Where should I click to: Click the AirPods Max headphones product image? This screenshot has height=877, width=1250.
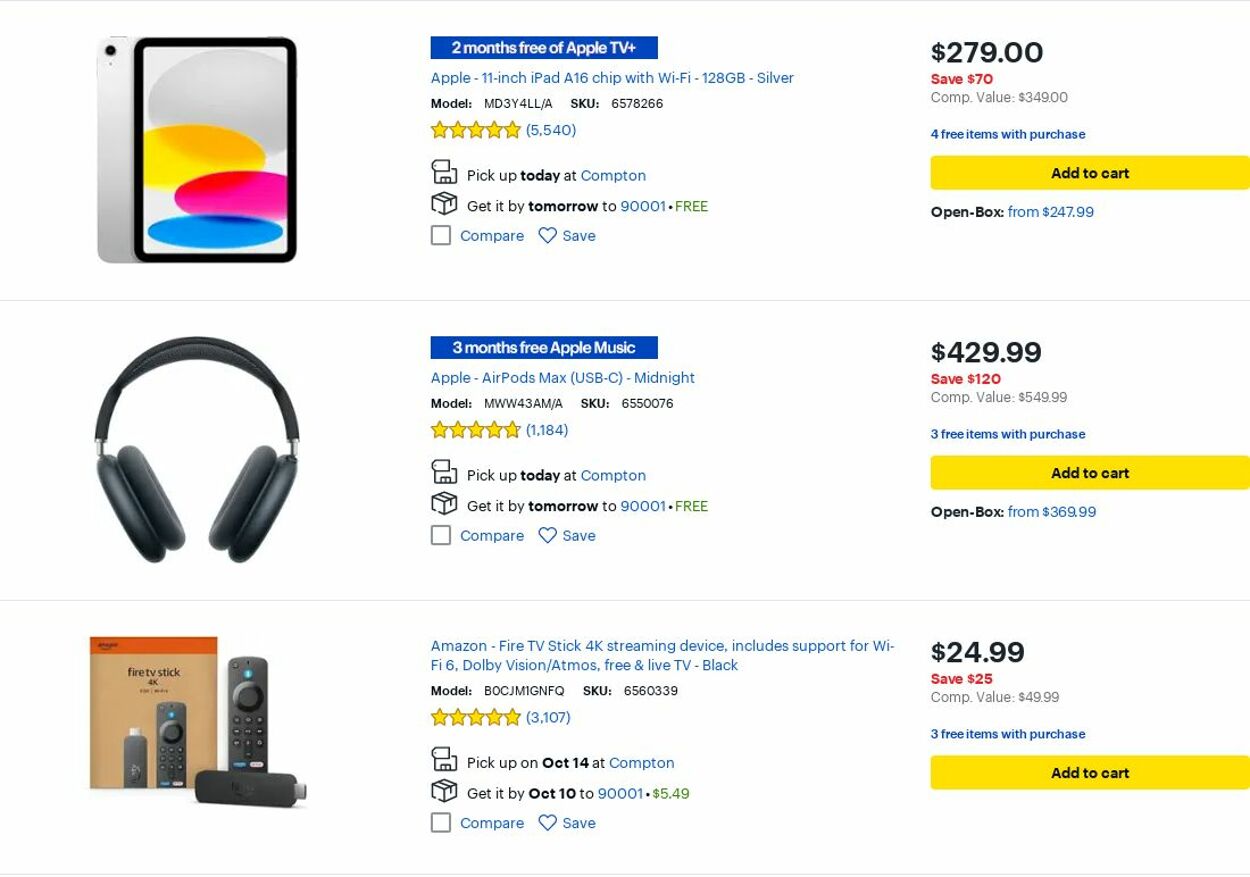197,450
